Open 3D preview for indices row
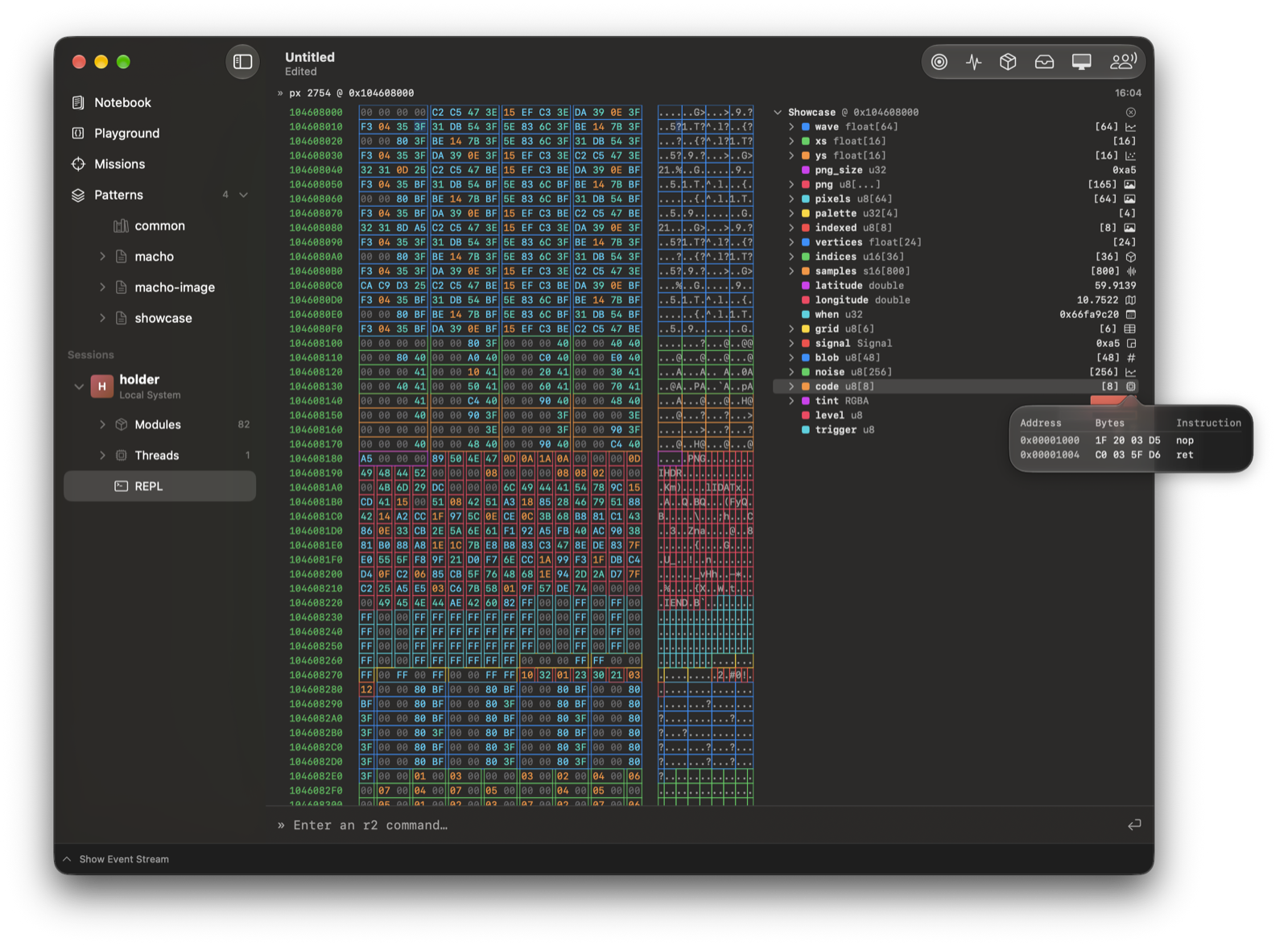 pos(1131,257)
